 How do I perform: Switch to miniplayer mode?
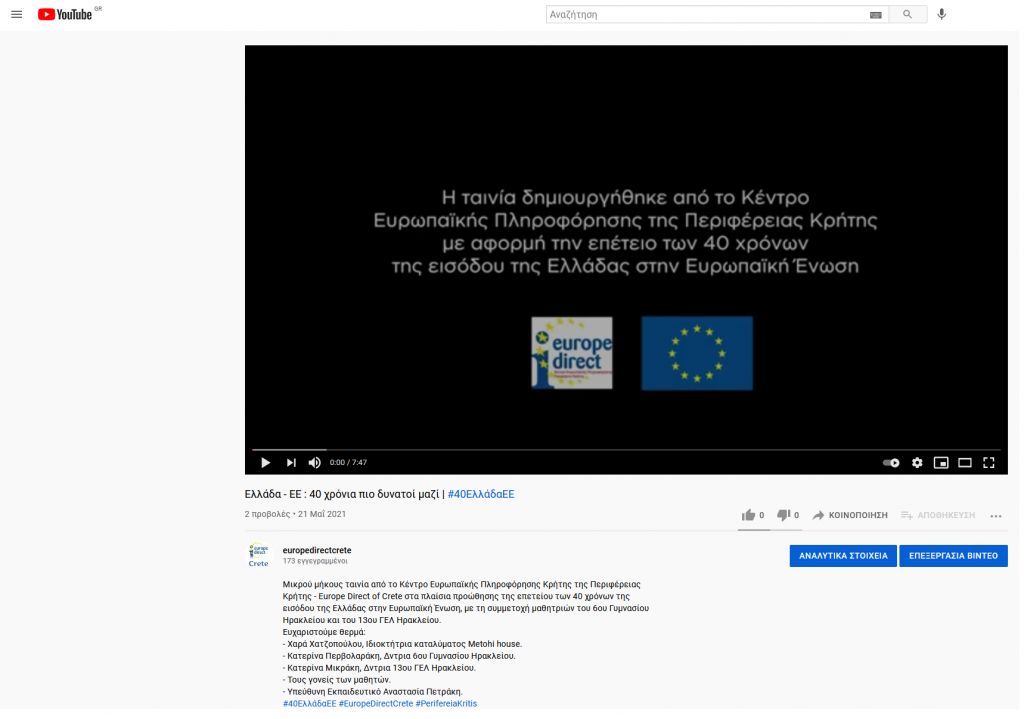tap(941, 462)
